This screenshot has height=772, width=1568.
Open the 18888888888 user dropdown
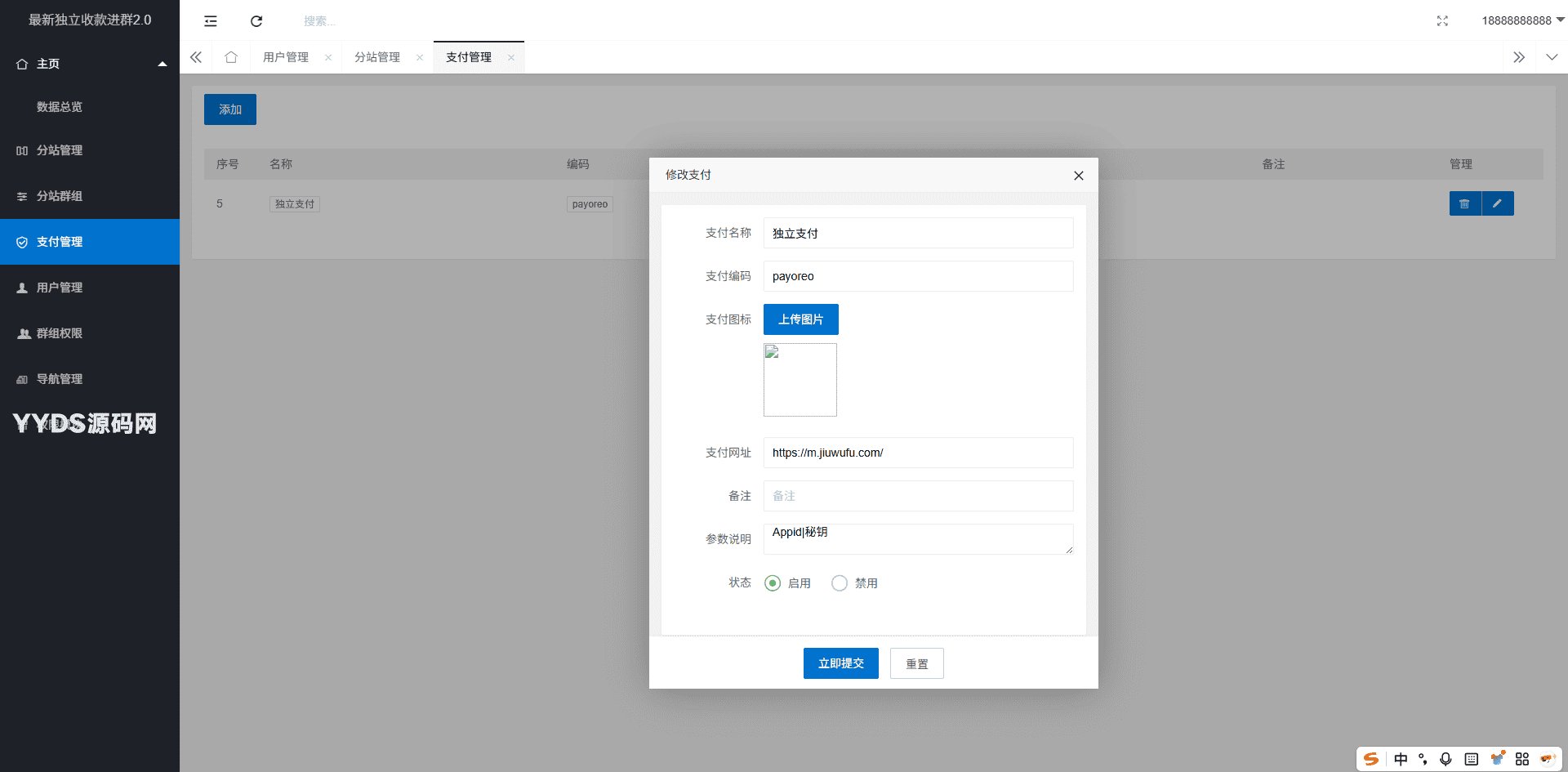(x=1523, y=20)
